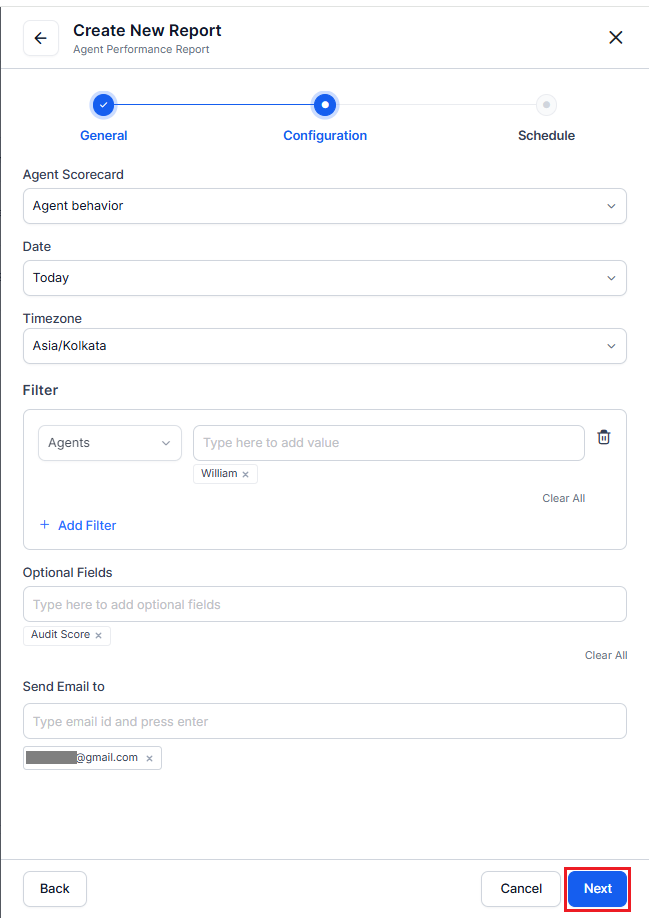Click the Next button
Viewport: 649px width, 918px height.
click(596, 888)
